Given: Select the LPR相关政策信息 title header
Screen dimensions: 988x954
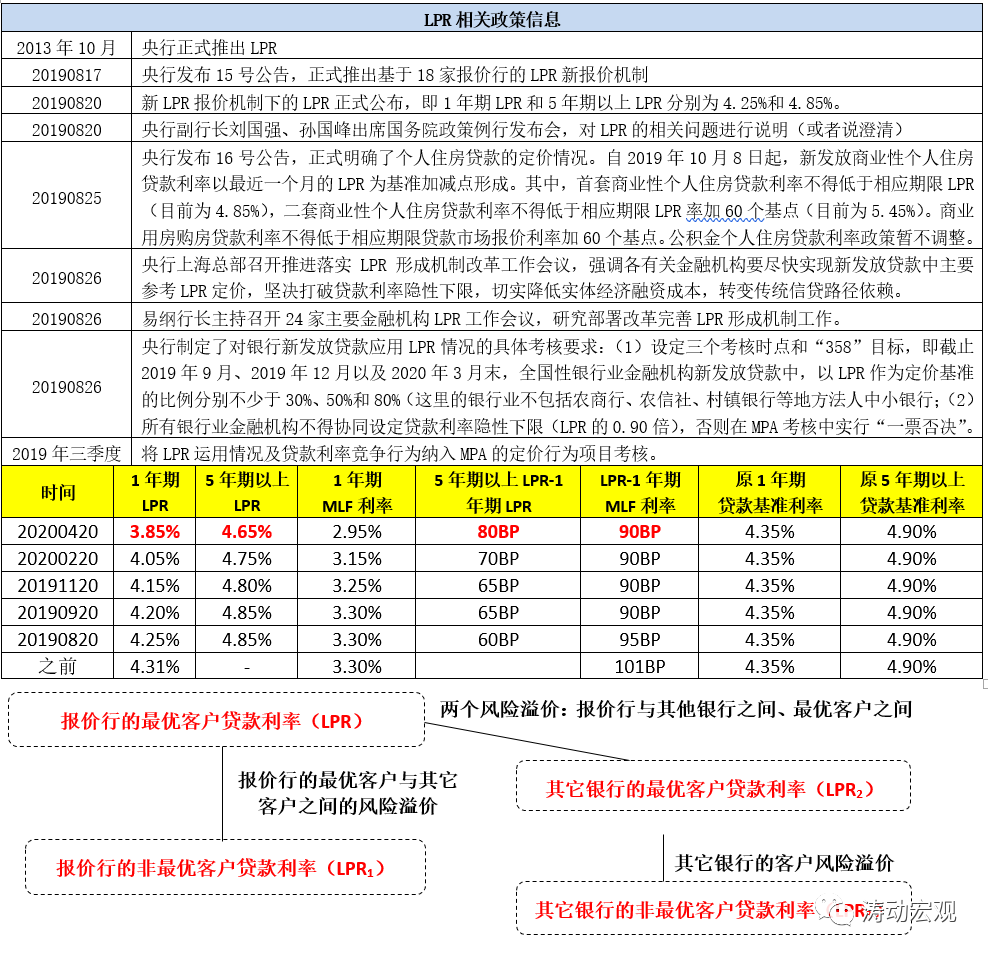Looking at the screenshot, I should click(x=493, y=19).
